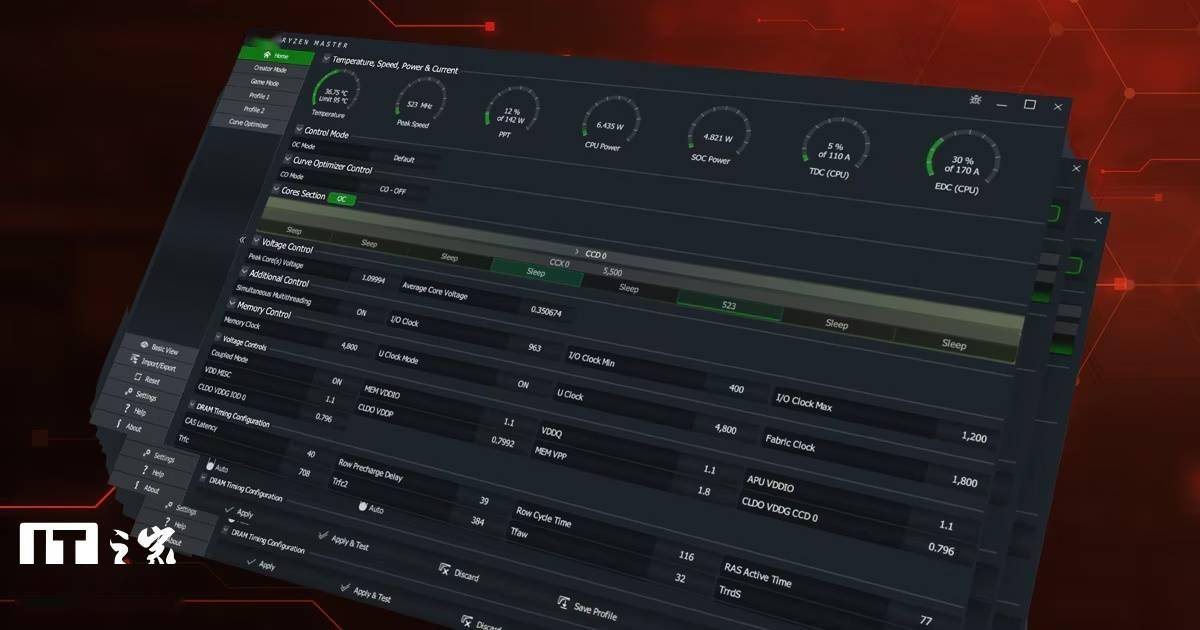Viewport: 1200px width, 630px height.
Task: Open Settings listed below Reset in front window
Action: click(x=140, y=395)
